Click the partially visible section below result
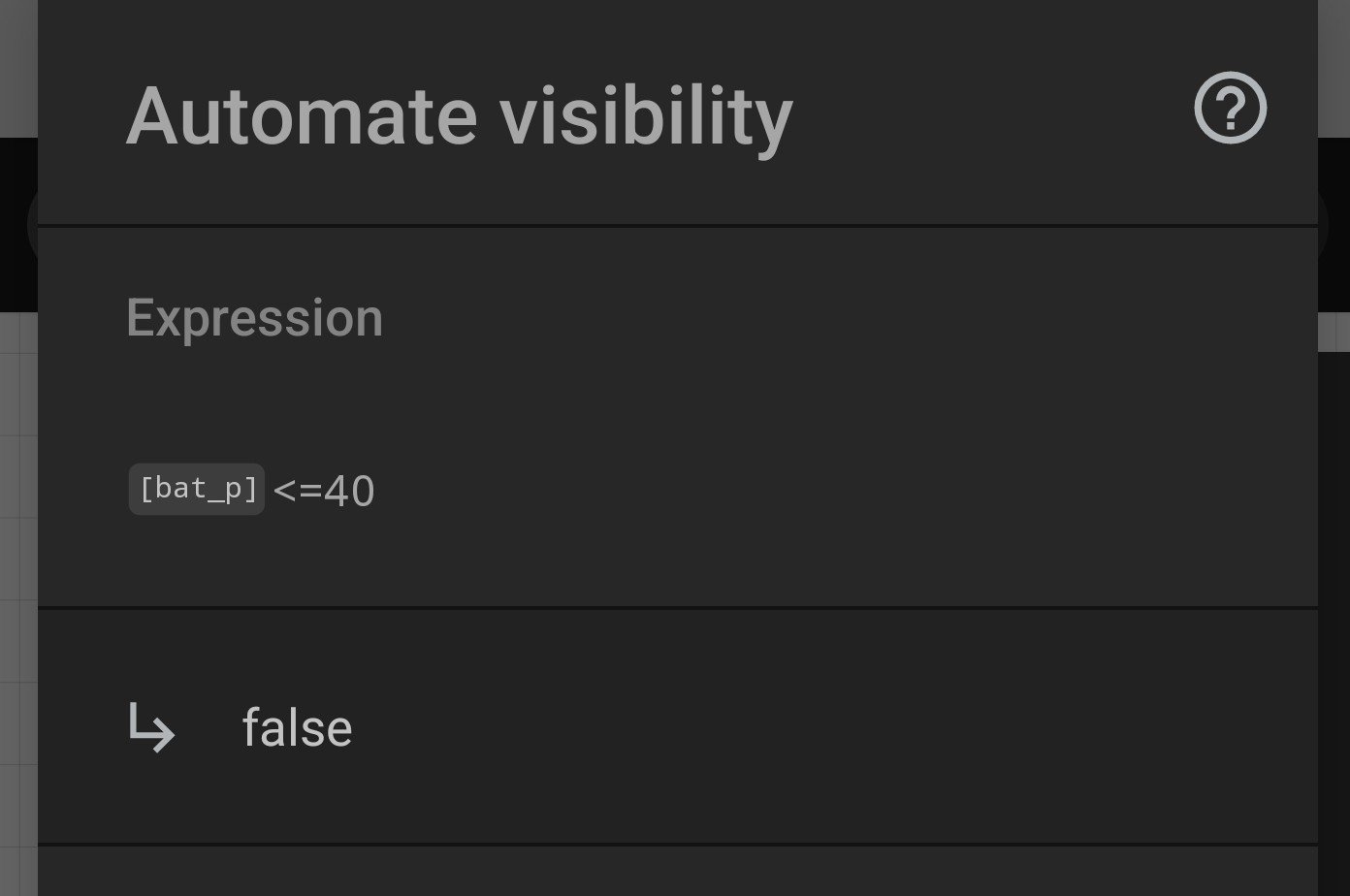Screen dimensions: 1350x896 (677, 873)
